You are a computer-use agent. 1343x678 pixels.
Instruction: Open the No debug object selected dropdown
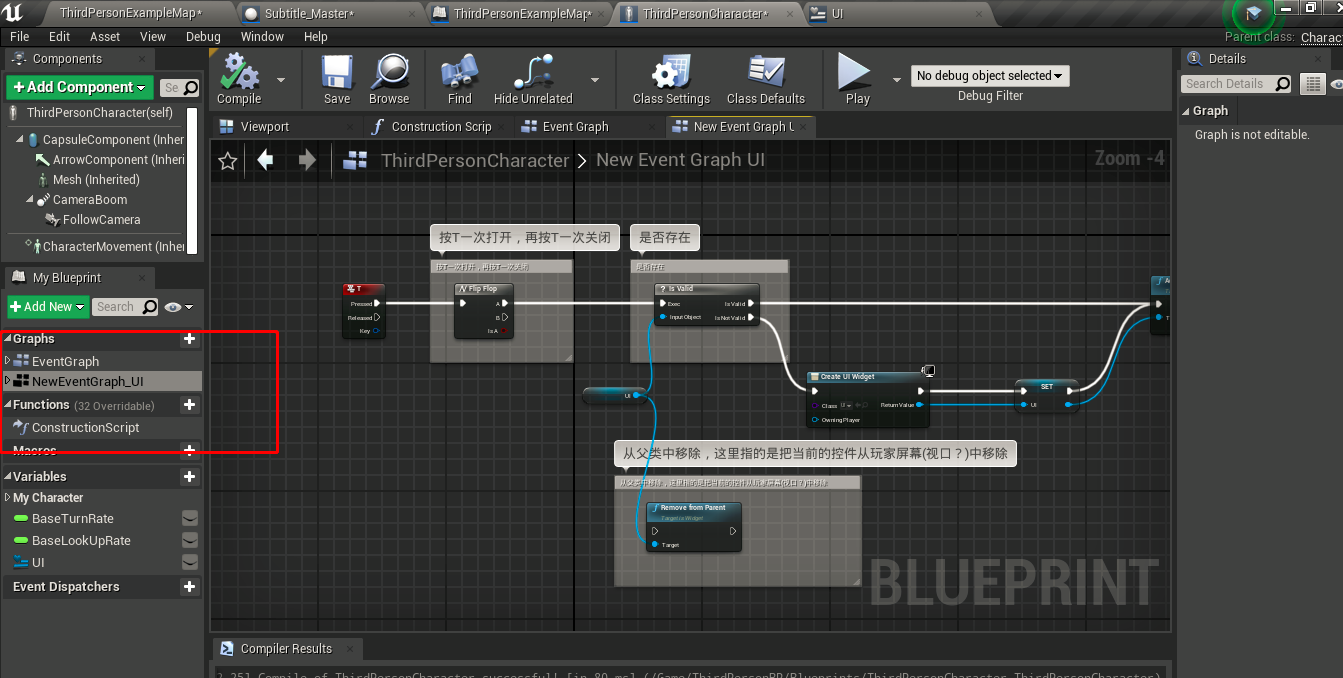point(990,75)
